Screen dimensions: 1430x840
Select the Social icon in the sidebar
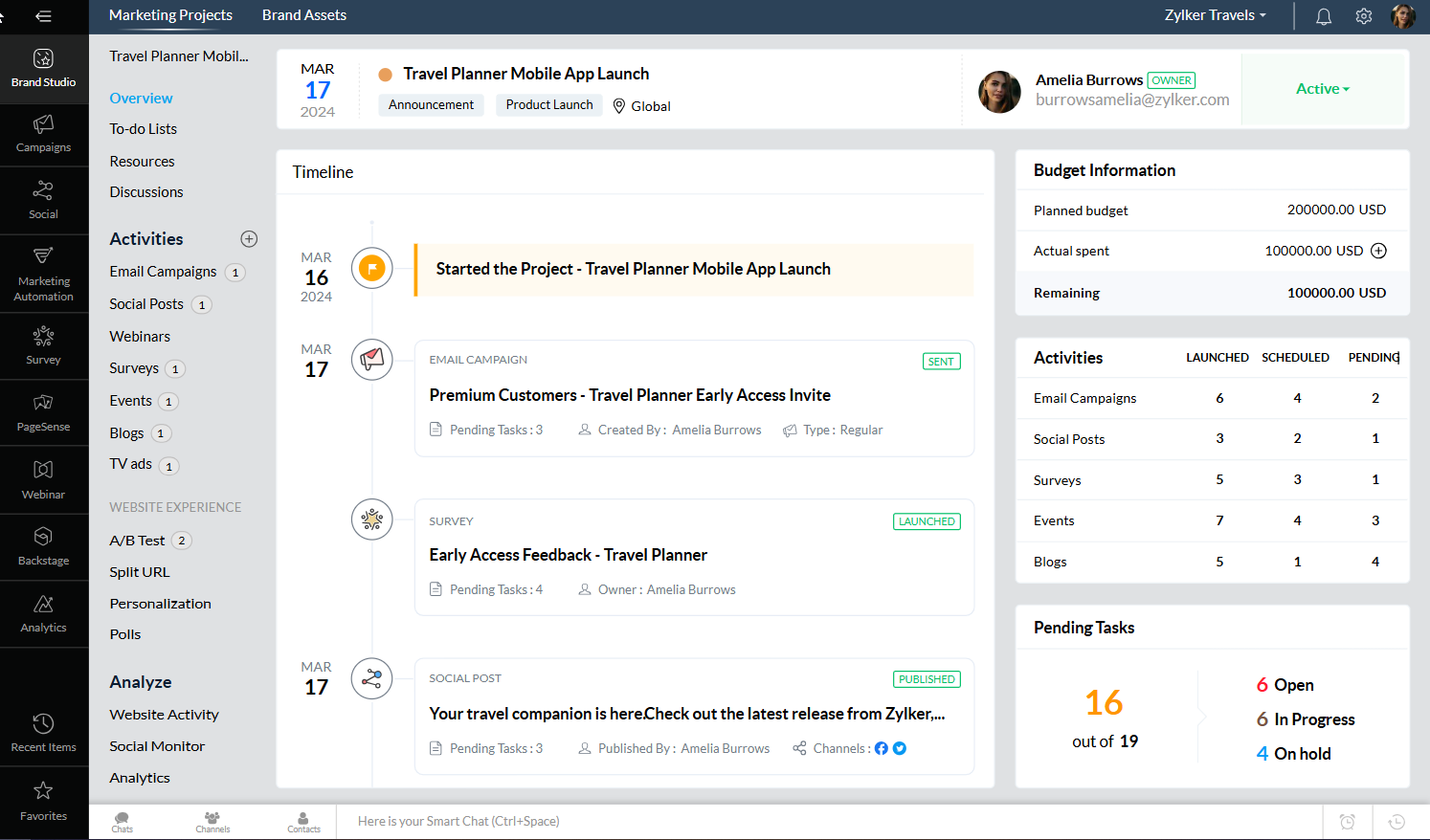43,200
